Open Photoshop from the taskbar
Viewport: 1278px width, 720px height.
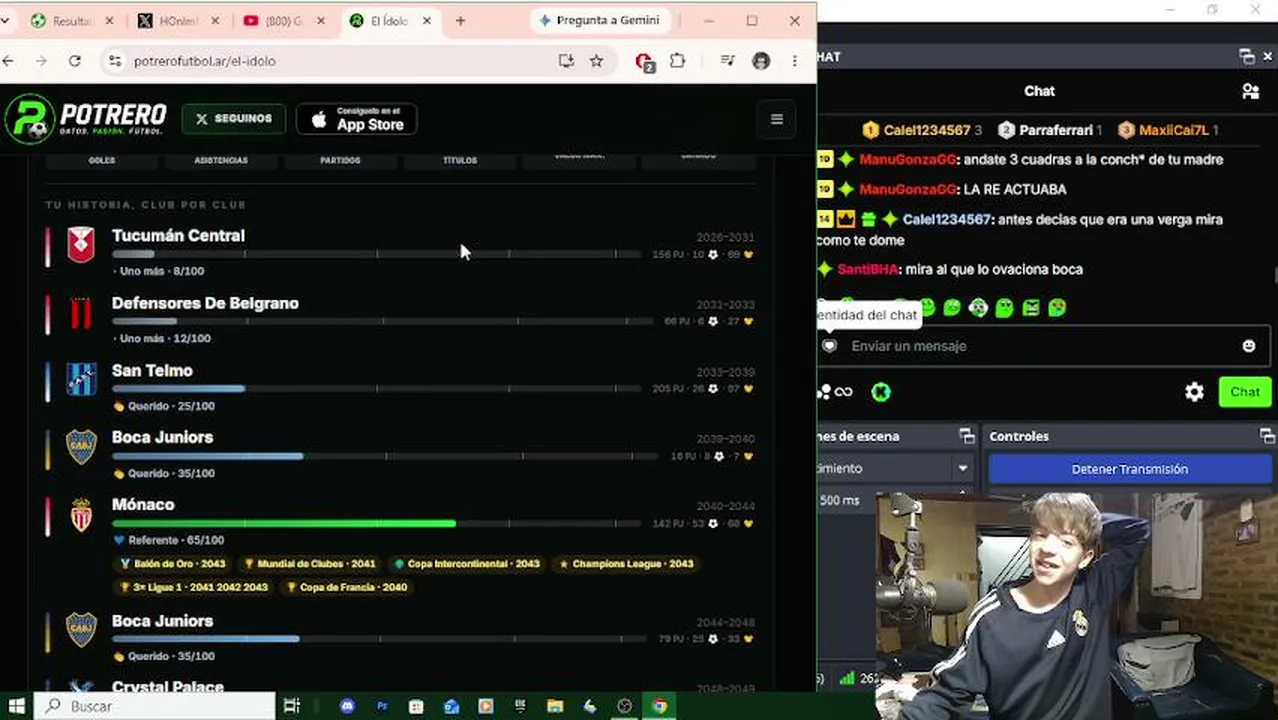click(x=382, y=706)
